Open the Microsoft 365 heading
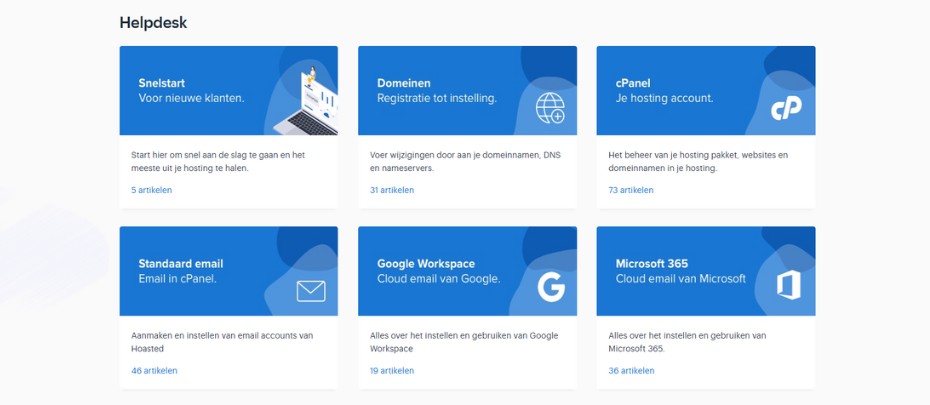 coord(652,264)
